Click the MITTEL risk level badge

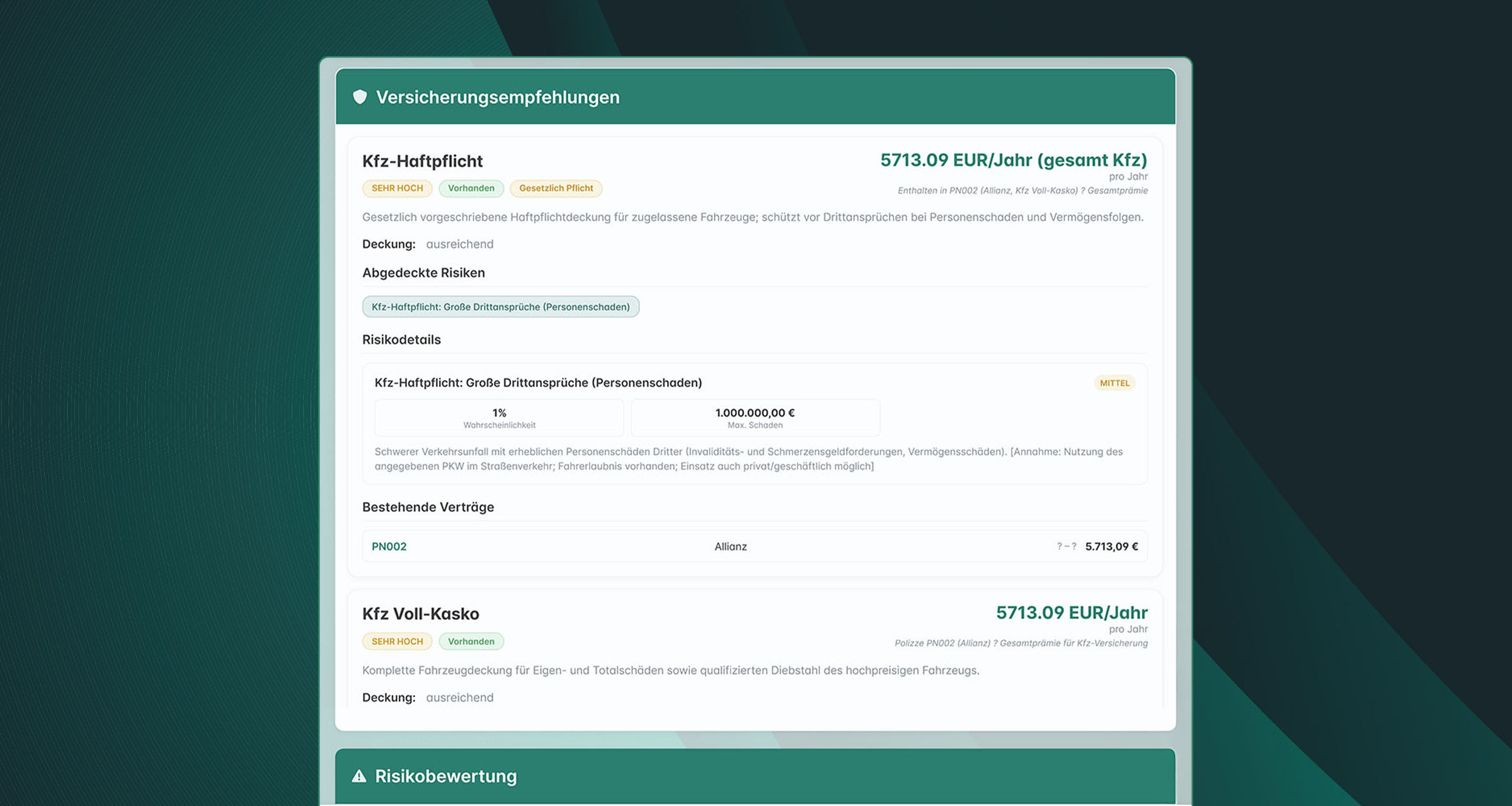pyautogui.click(x=1114, y=383)
